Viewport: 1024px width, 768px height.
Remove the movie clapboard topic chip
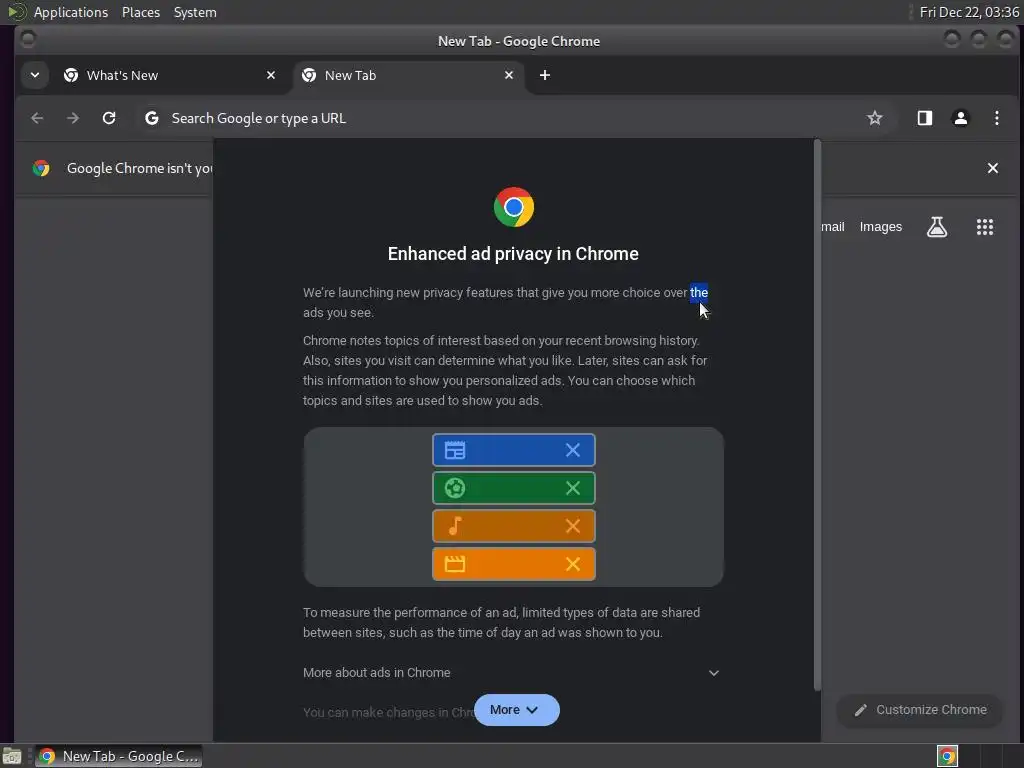tap(573, 564)
